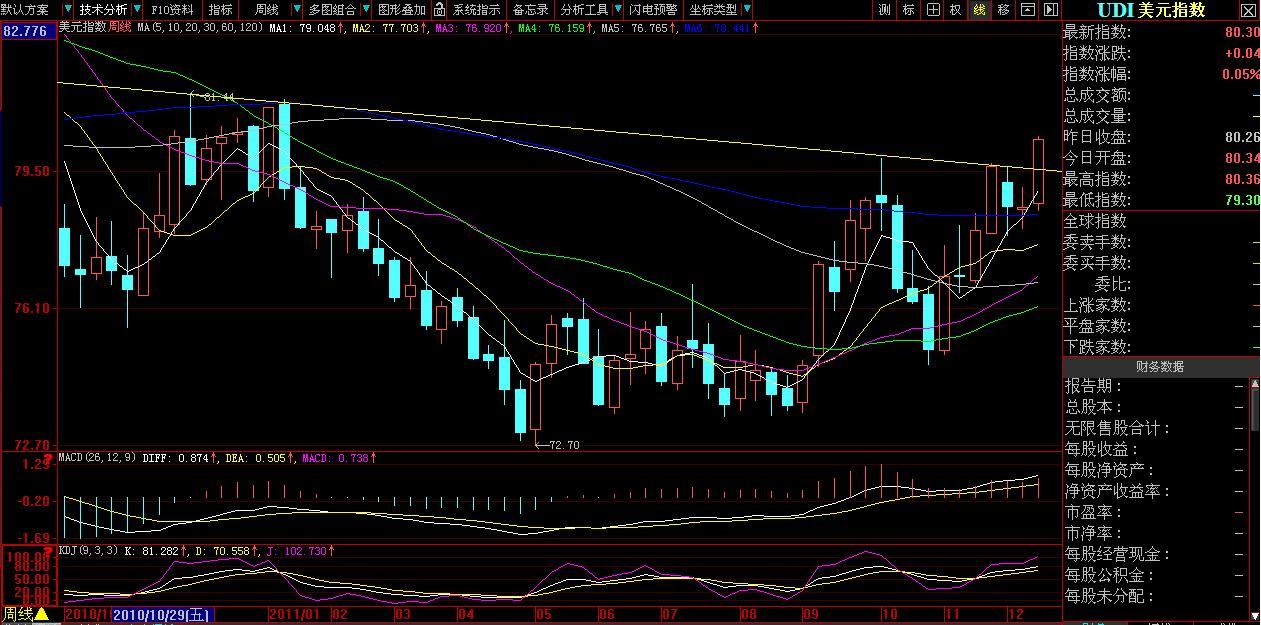Expand the 坐标类型 dropdown arrow
The width and height of the screenshot is (1261, 625).
(748, 10)
